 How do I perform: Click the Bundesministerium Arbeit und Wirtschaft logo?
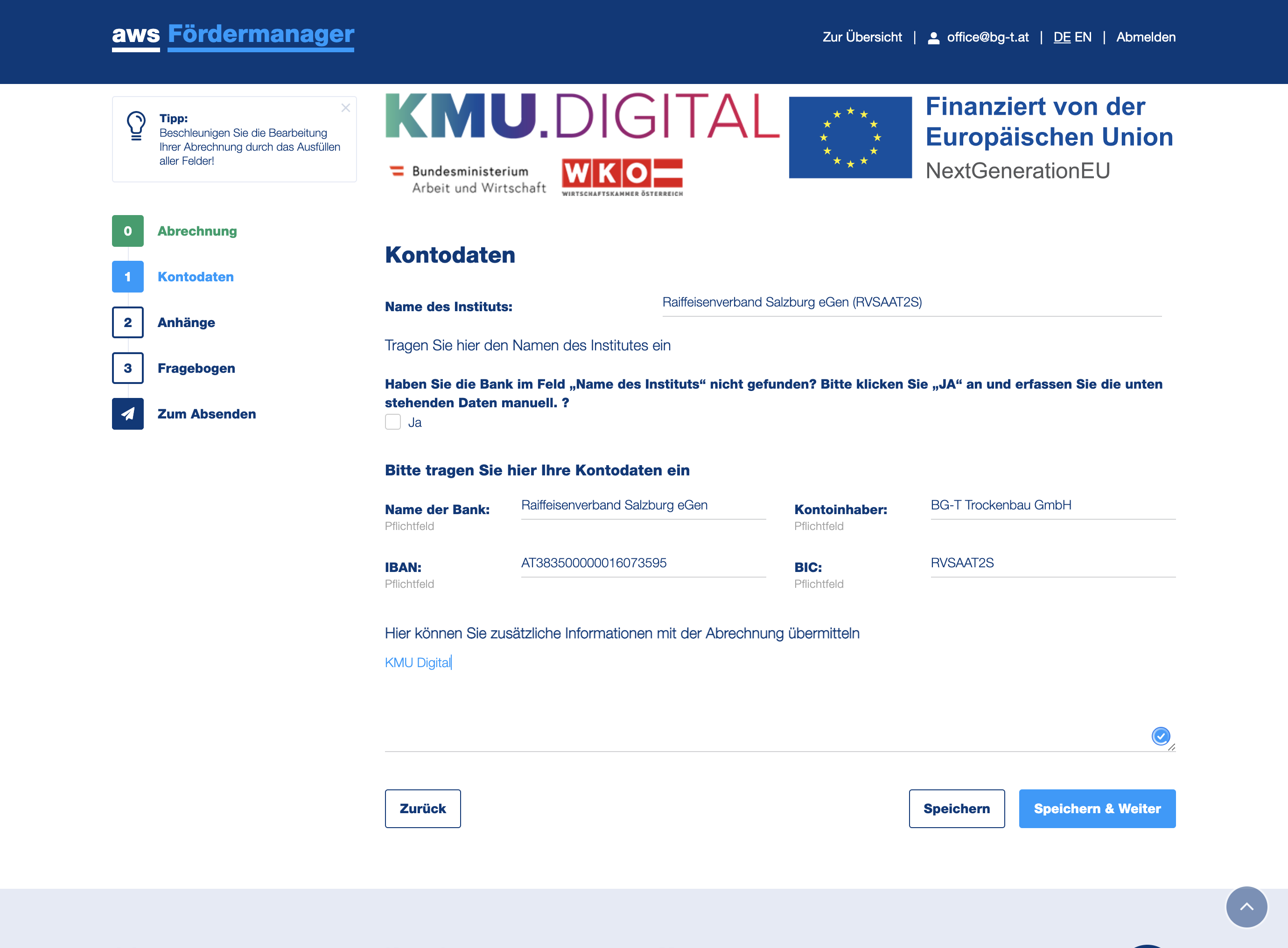[468, 179]
